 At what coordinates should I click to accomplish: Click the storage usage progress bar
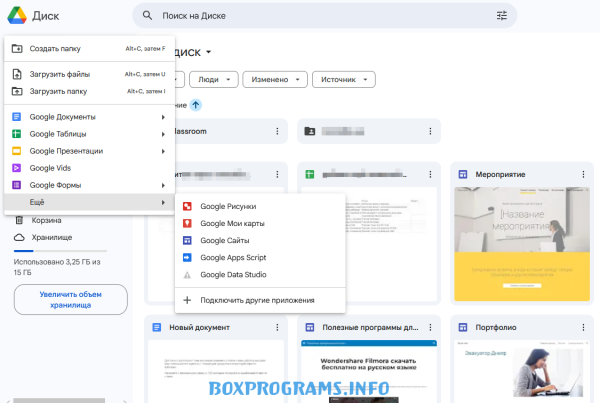coord(70,253)
